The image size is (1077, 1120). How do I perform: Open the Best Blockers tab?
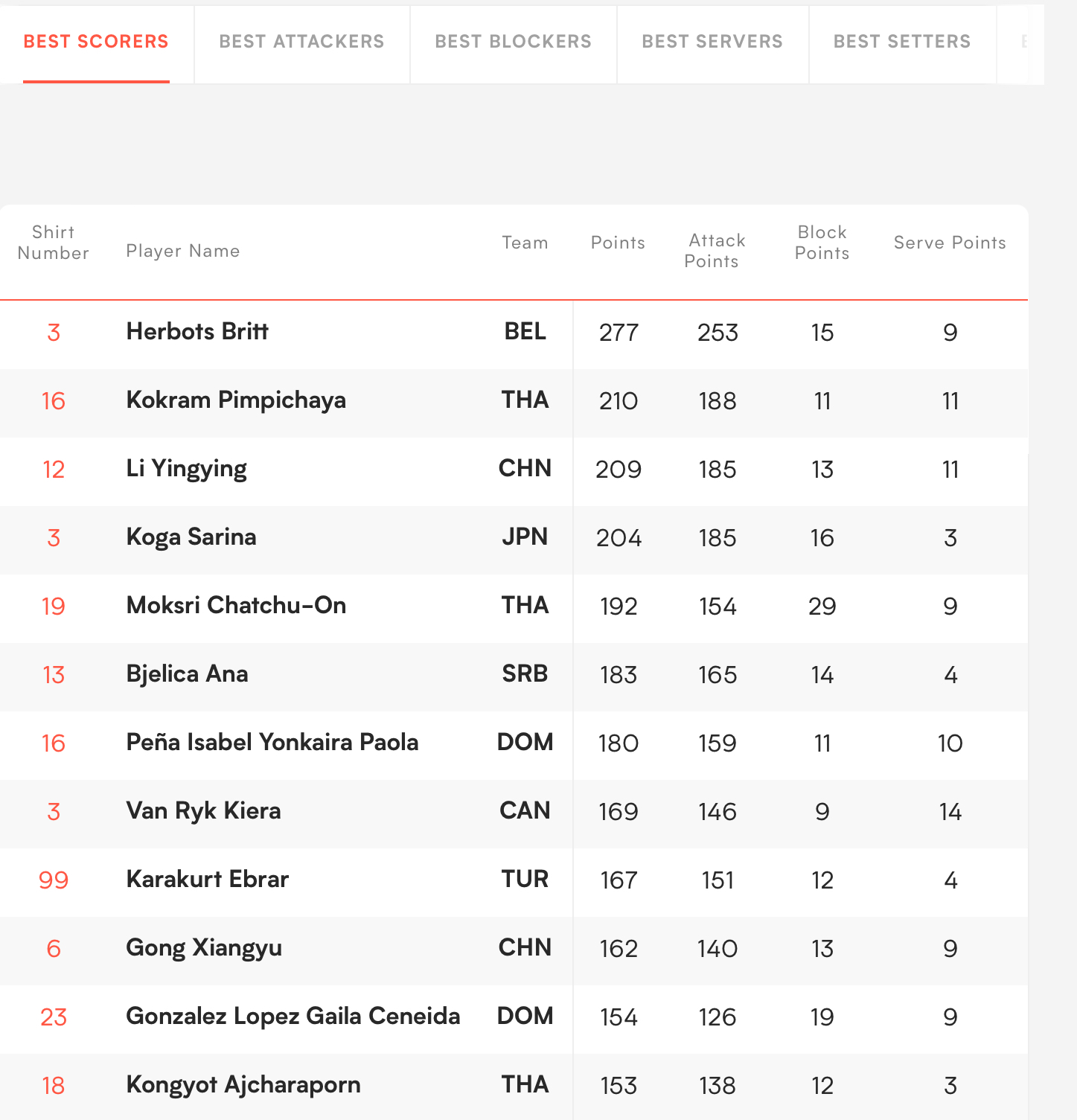(514, 42)
